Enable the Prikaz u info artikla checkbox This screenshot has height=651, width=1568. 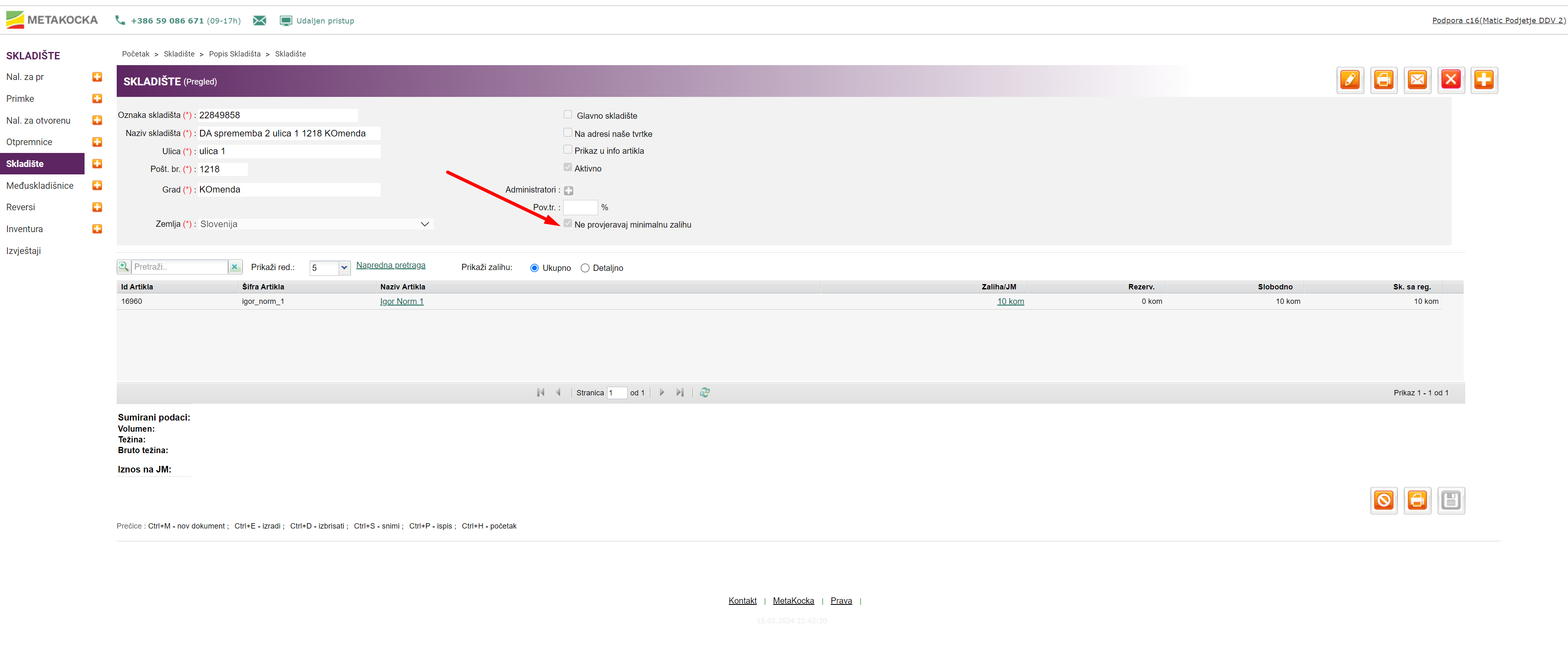pyautogui.click(x=568, y=150)
